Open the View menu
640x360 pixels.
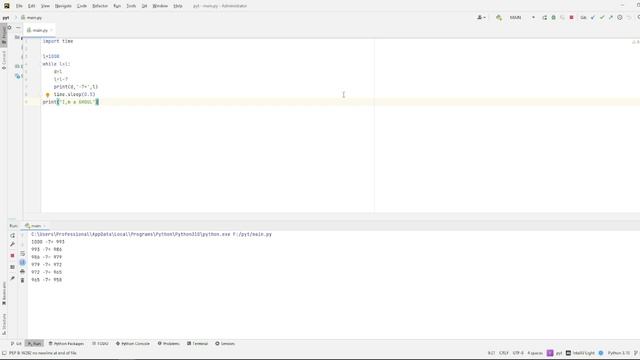(45, 6)
